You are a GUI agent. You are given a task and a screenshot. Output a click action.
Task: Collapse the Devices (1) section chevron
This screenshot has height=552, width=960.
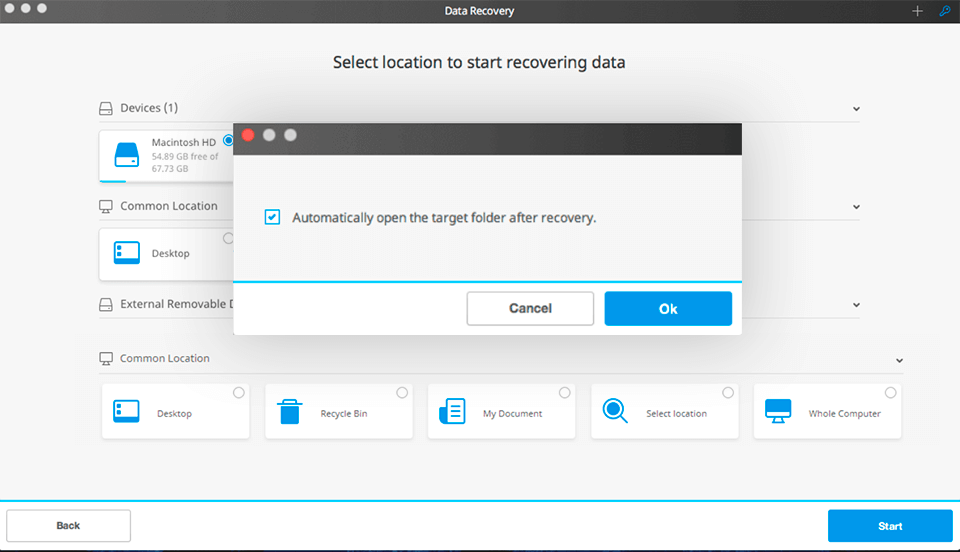856,109
